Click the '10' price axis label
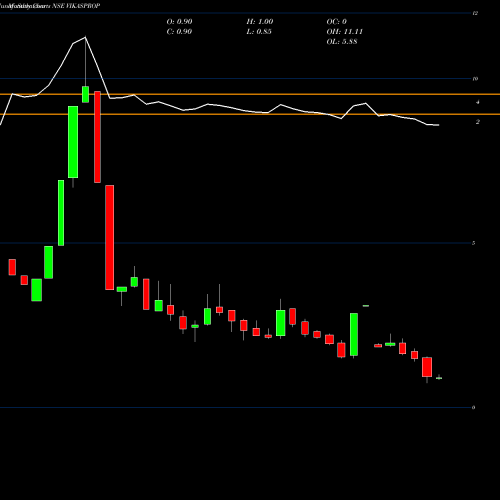The height and width of the screenshot is (500, 500). pos(475,79)
